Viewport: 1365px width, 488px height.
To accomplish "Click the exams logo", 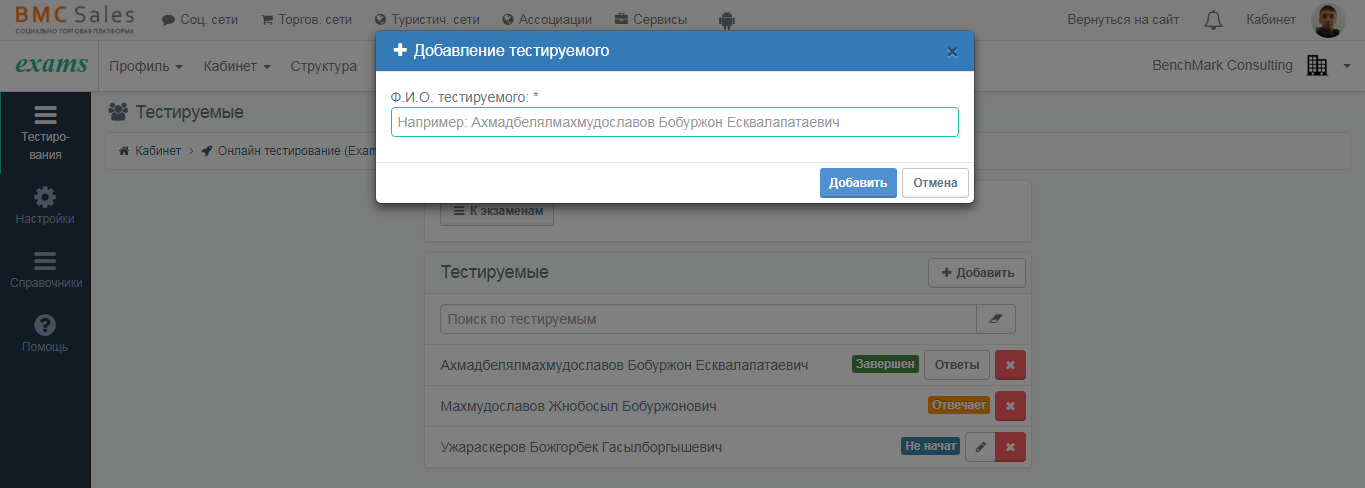I will point(50,66).
